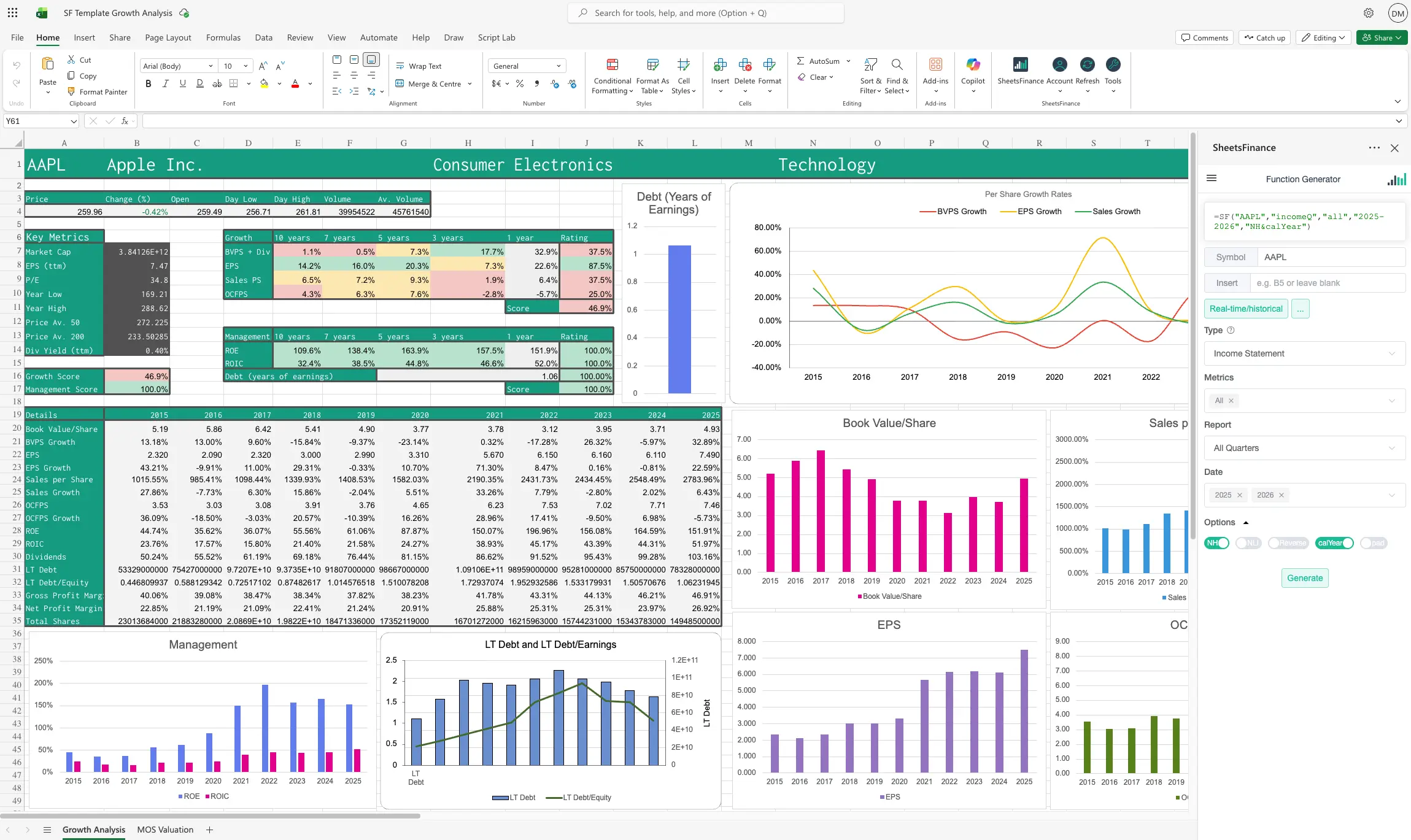Enable the Reverse option toggle
1411x840 pixels.
point(1288,543)
